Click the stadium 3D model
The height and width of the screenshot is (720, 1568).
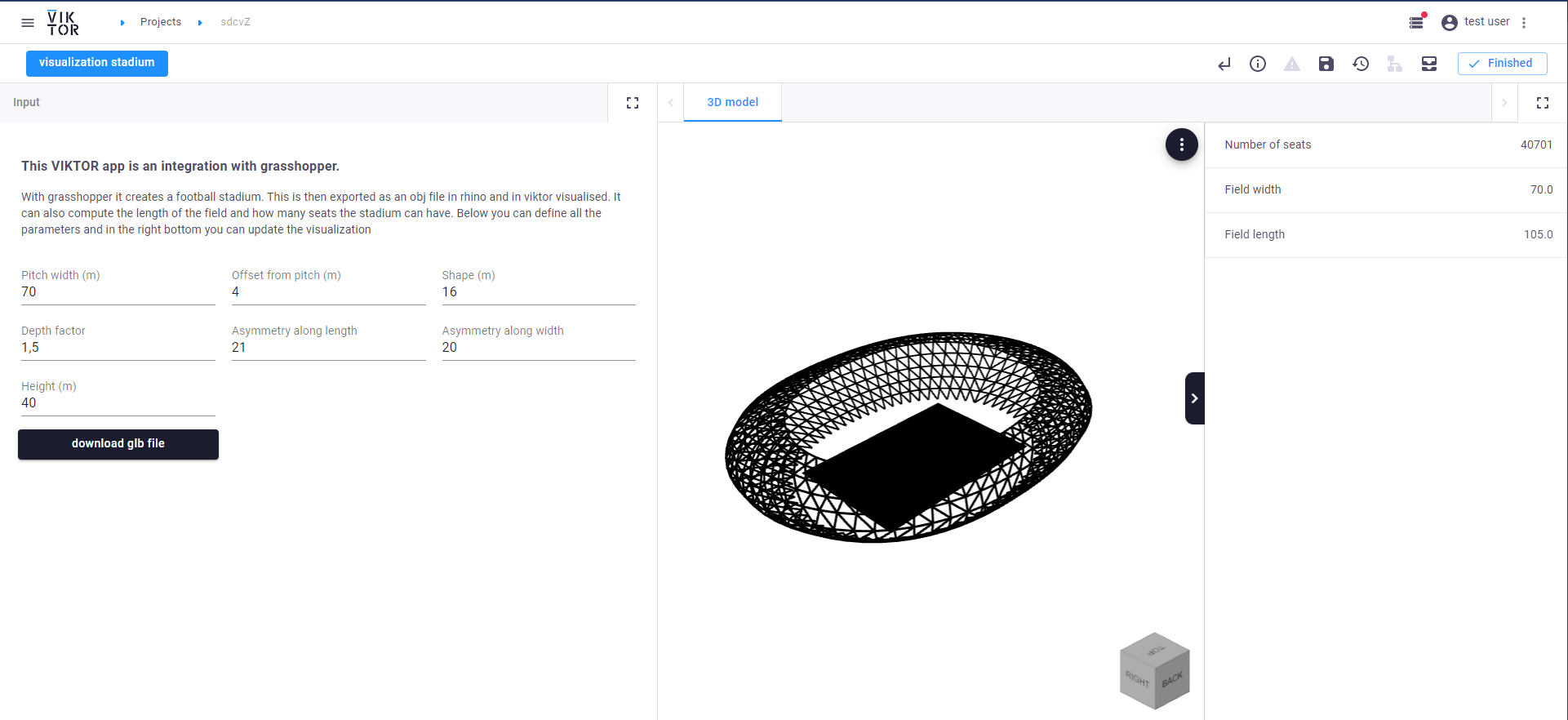point(908,438)
